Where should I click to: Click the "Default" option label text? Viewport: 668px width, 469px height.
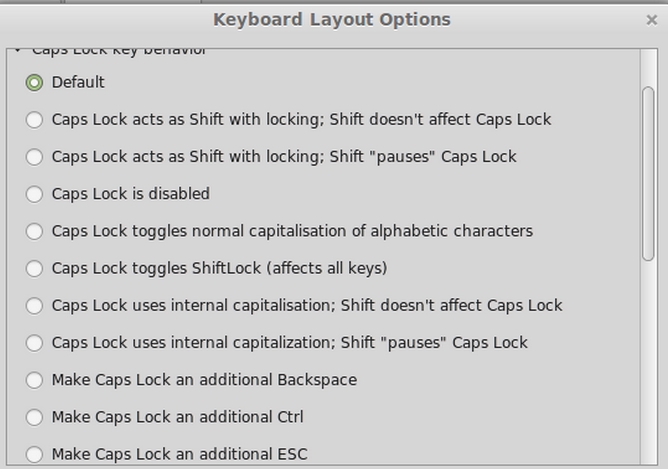[x=78, y=83]
